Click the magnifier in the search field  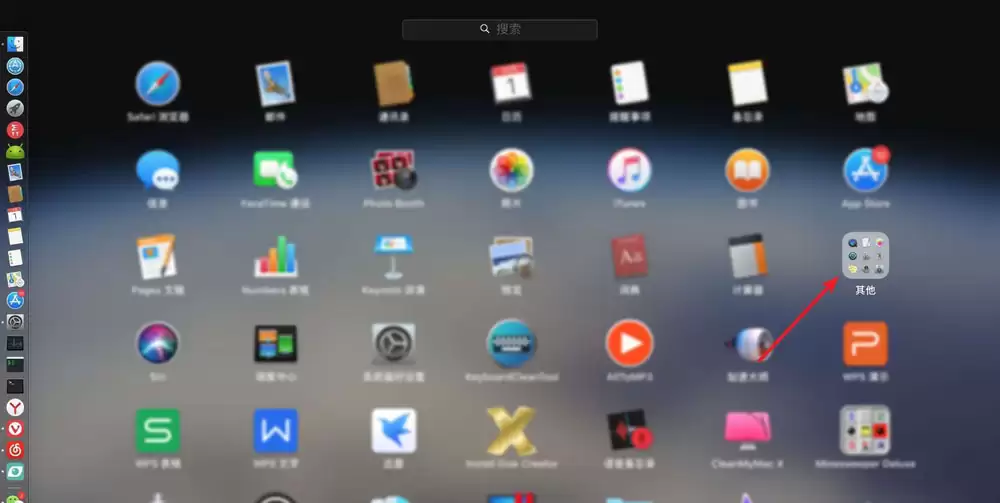click(485, 29)
